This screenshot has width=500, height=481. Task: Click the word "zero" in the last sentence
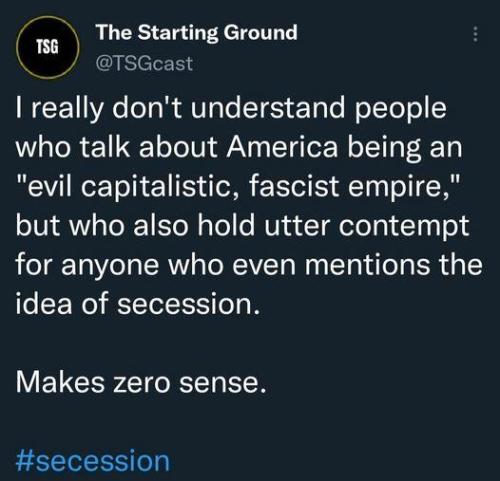coord(142,383)
